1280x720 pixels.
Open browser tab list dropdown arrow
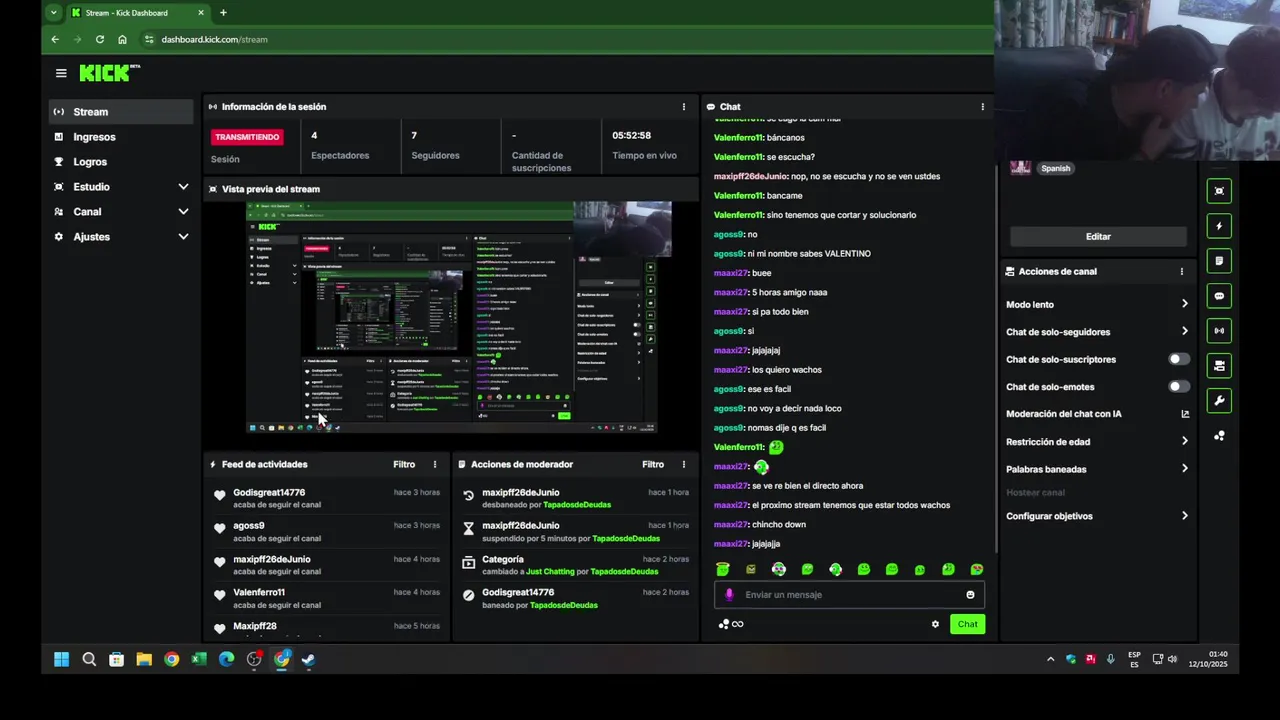[x=53, y=13]
